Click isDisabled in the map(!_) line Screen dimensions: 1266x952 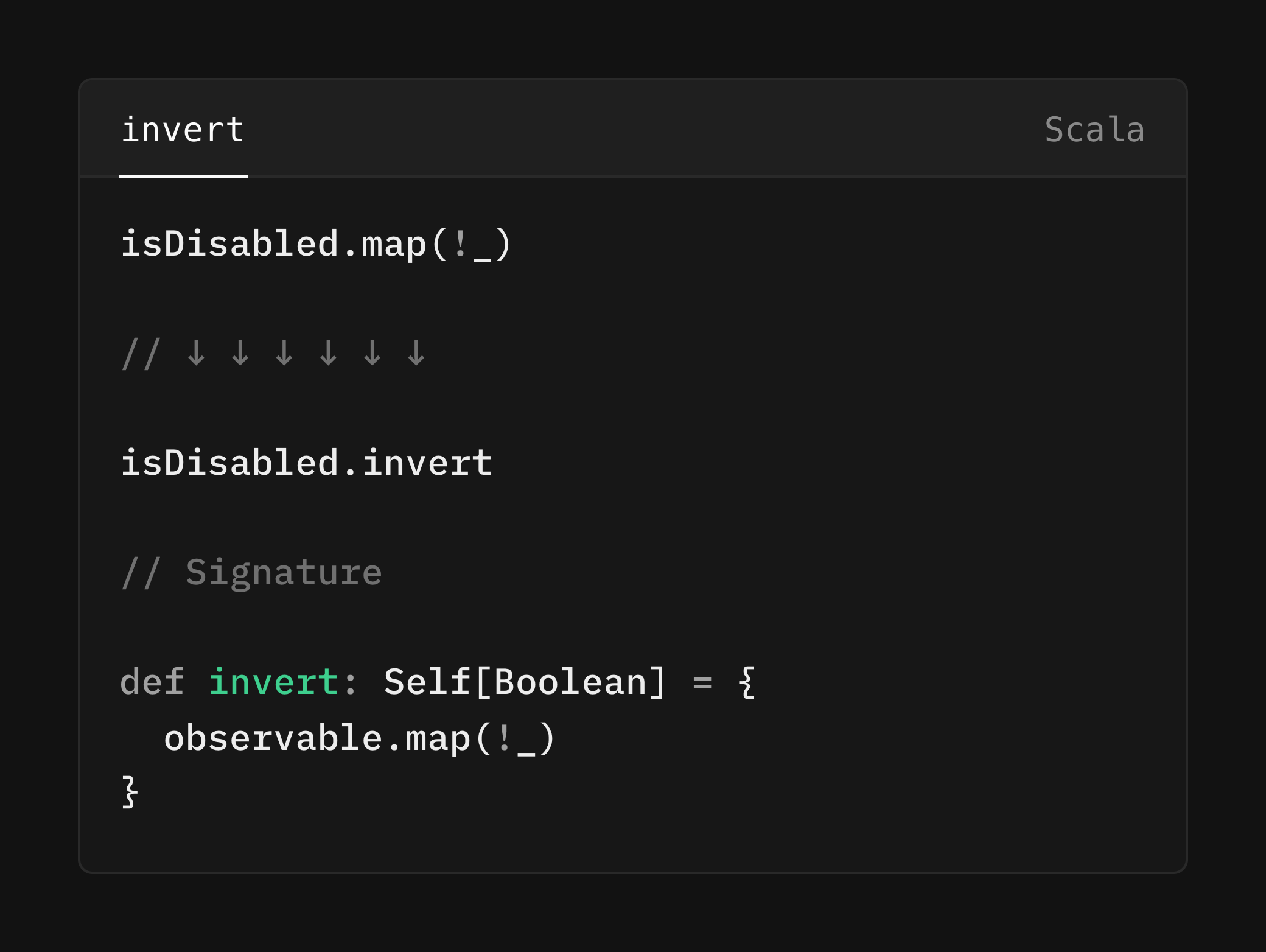click(230, 244)
